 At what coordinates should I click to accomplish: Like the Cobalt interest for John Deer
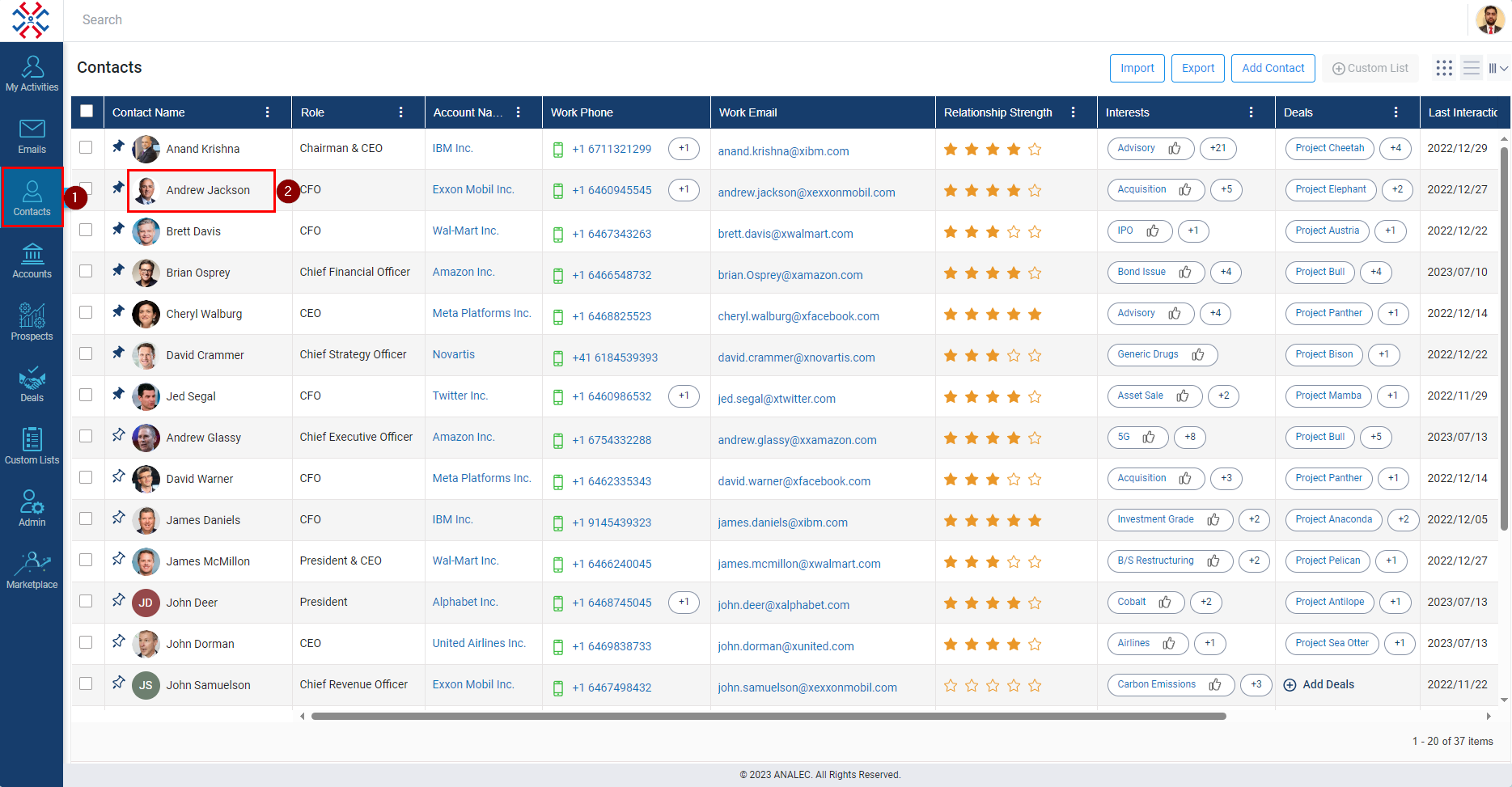tap(1165, 602)
